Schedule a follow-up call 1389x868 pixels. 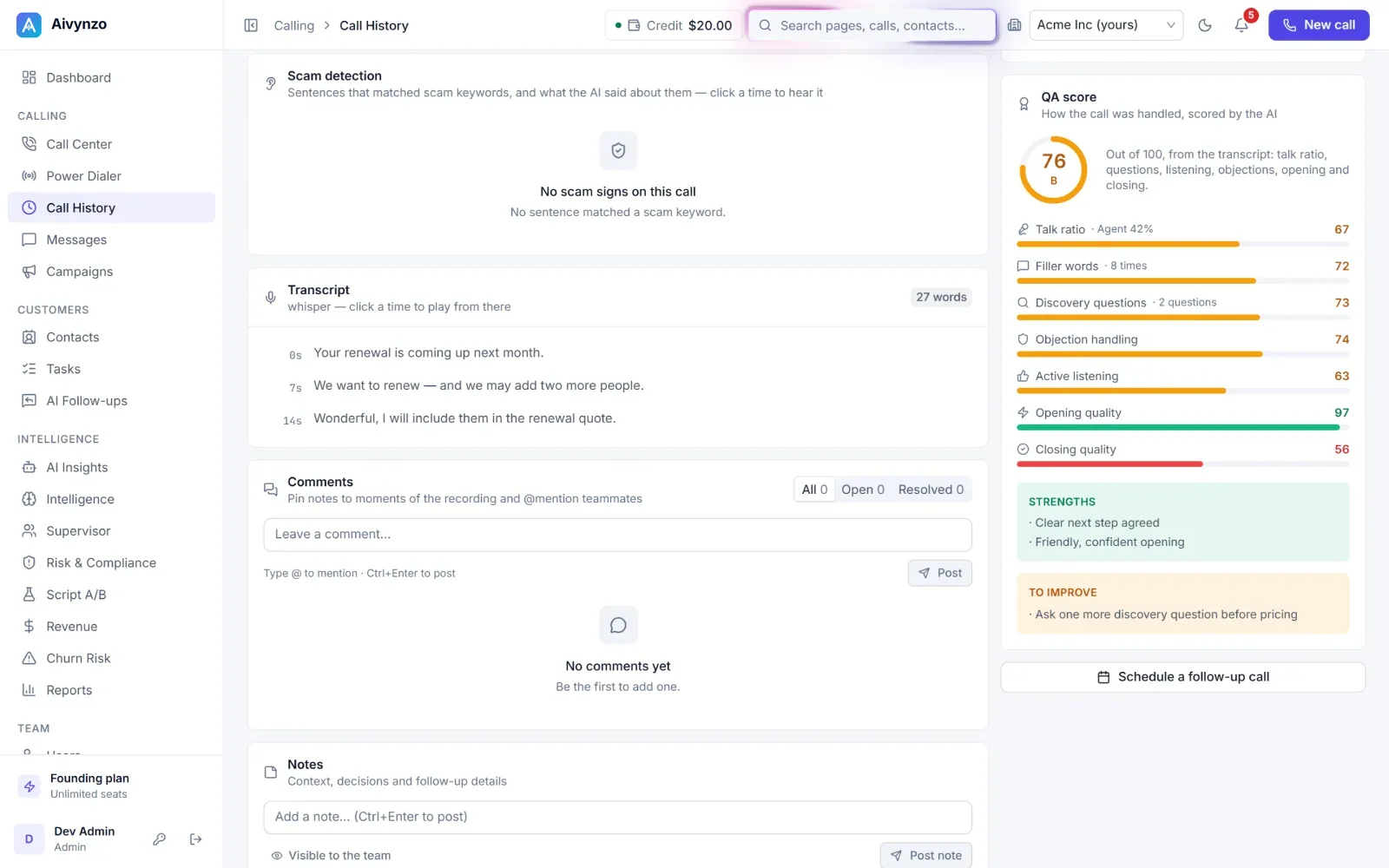(1182, 677)
